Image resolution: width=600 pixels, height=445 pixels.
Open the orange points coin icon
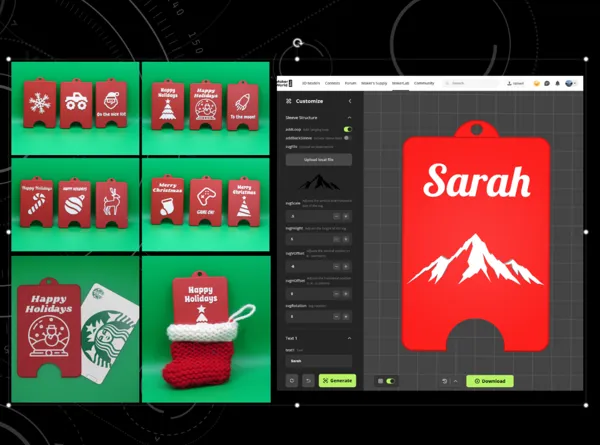[536, 83]
